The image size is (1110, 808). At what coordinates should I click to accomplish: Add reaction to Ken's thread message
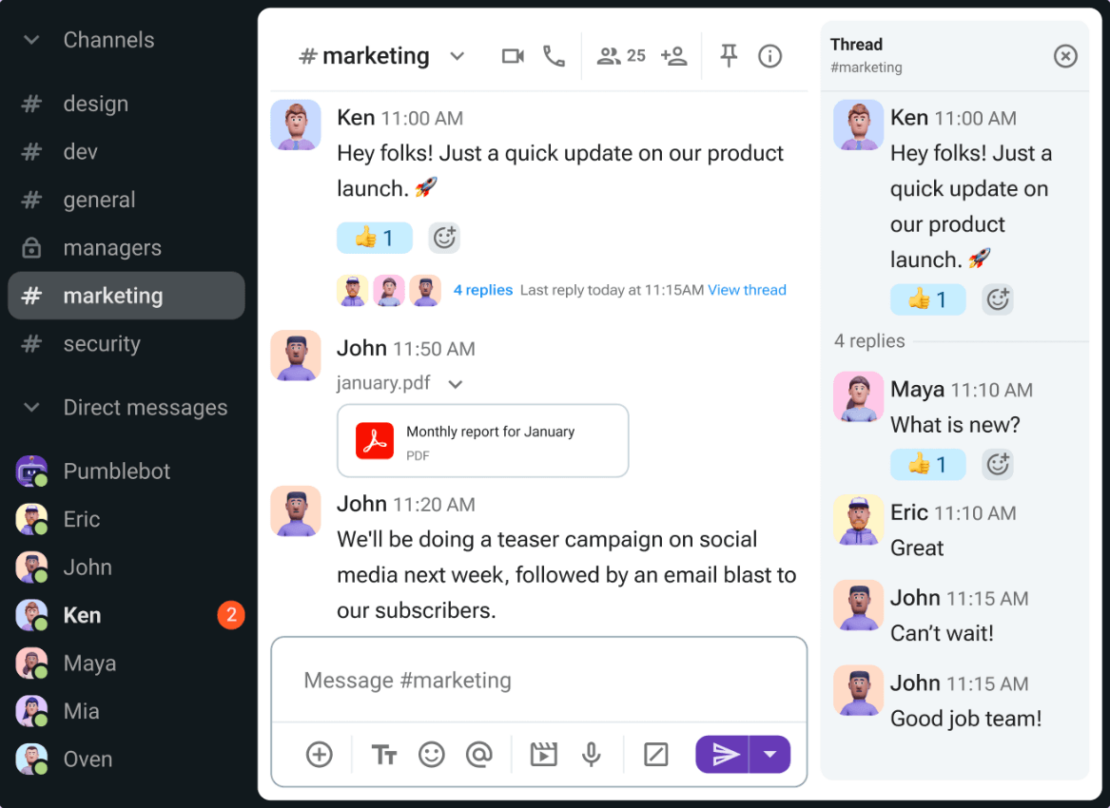point(997,299)
